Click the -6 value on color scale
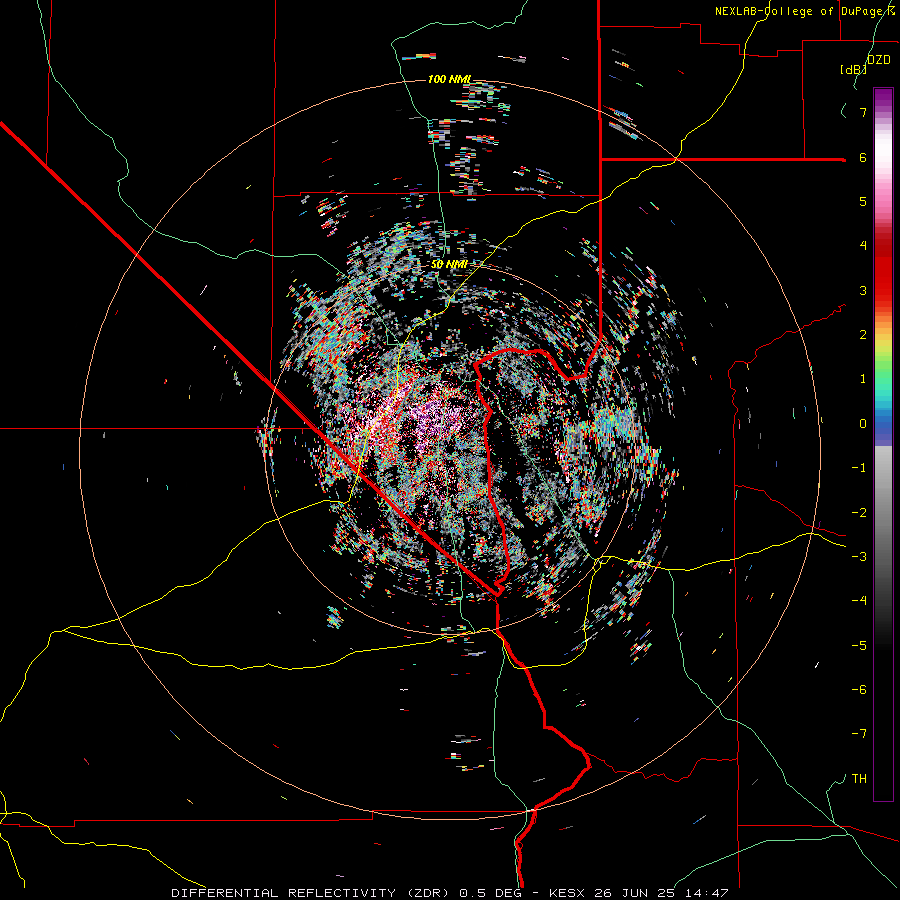Viewport: 900px width, 900px height. [859, 690]
